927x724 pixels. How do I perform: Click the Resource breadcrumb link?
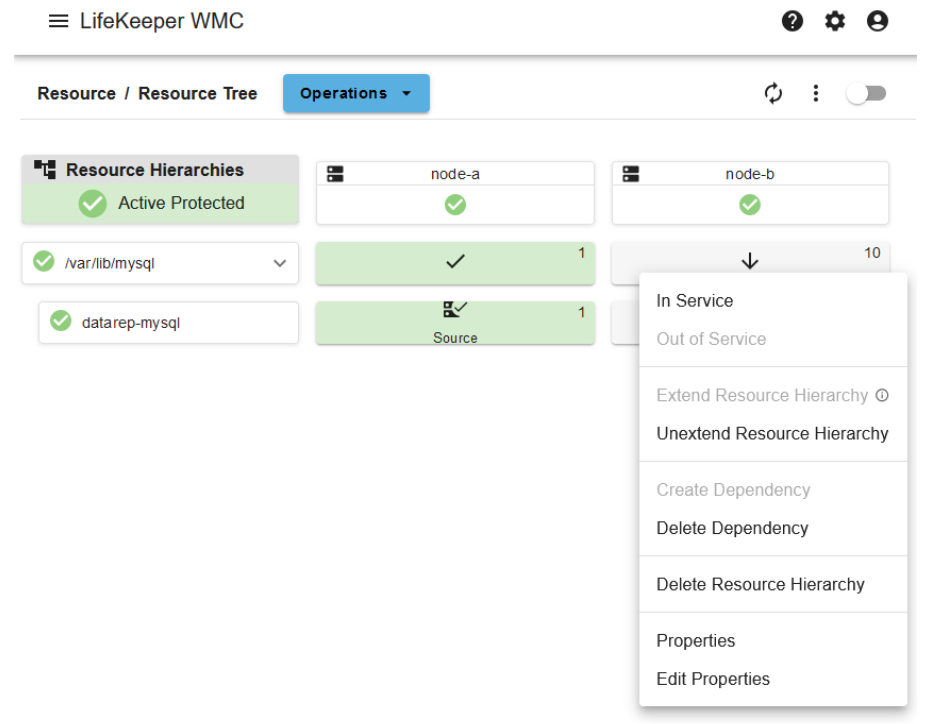point(76,93)
